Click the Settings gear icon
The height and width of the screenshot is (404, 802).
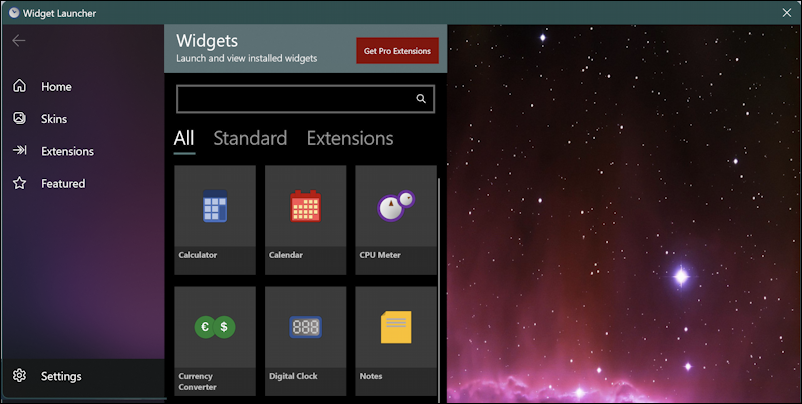tap(19, 375)
